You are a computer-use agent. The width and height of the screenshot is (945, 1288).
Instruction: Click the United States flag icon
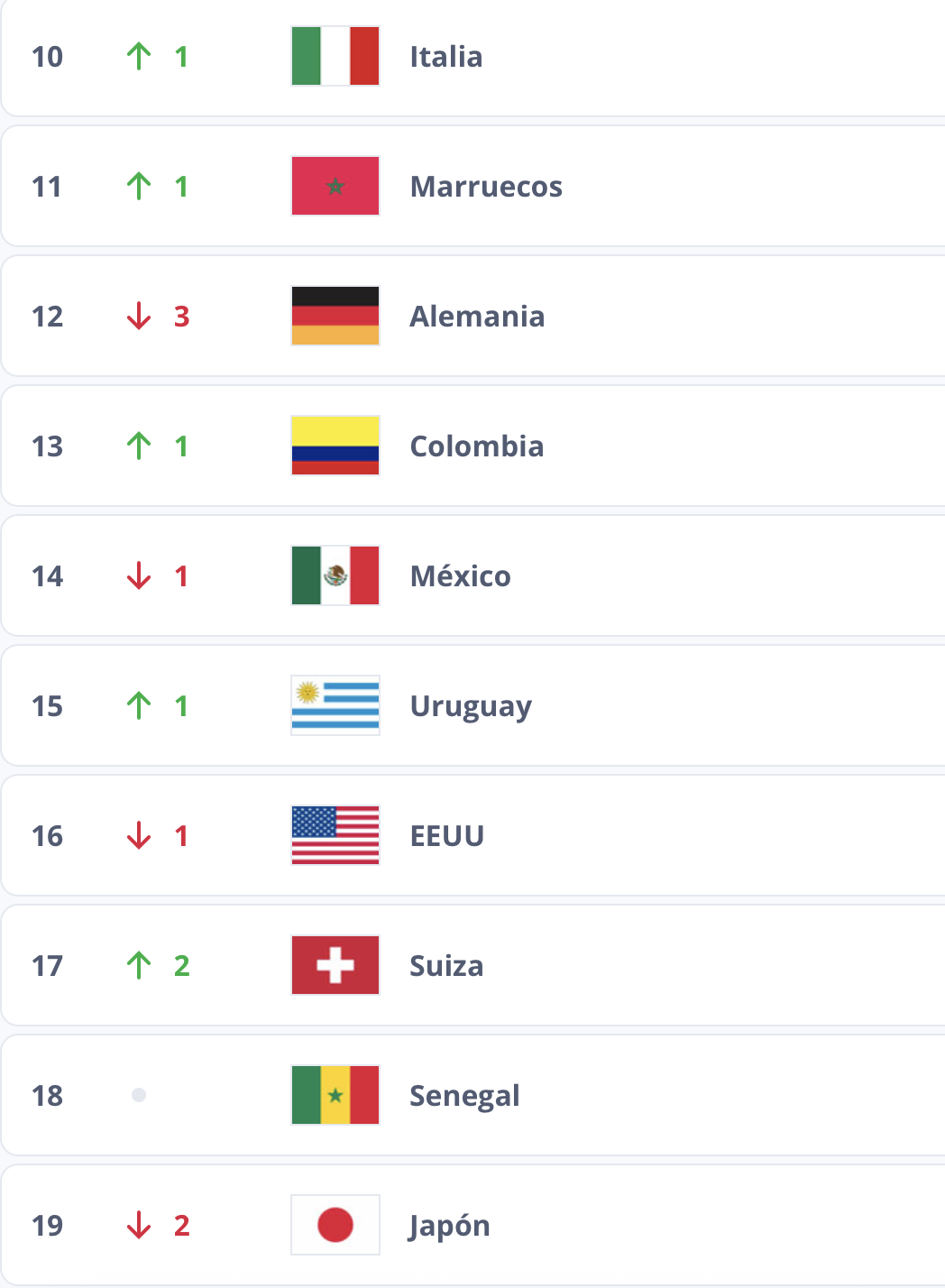(x=335, y=835)
